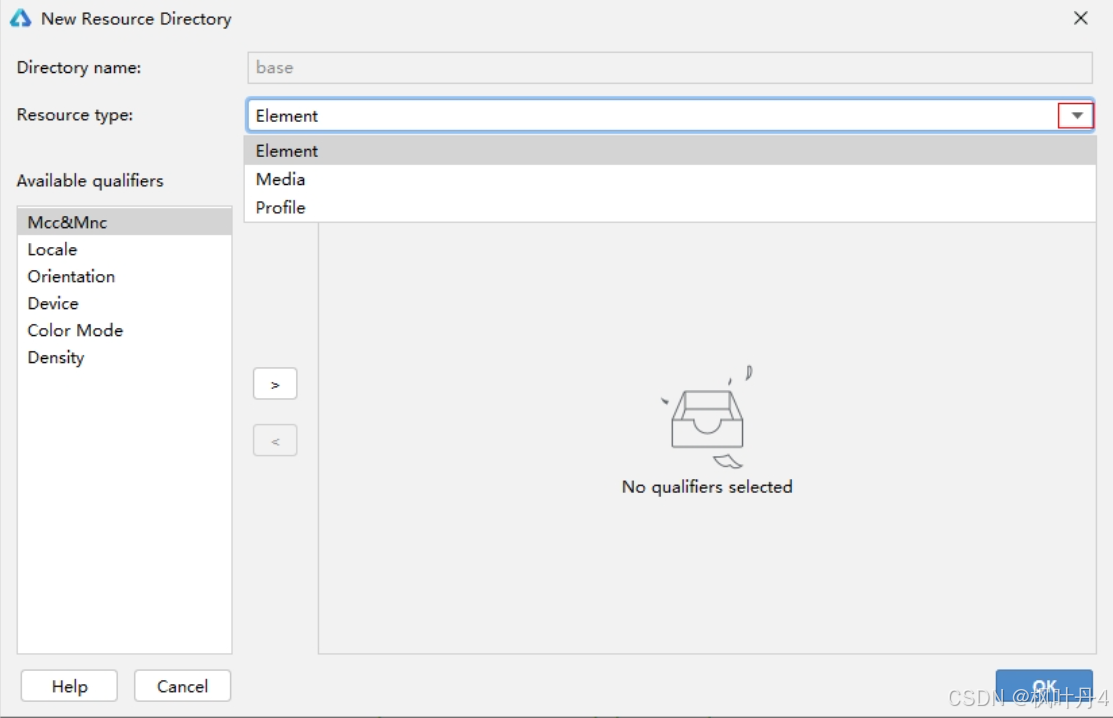Select the Locale qualifier
Image resolution: width=1113 pixels, height=718 pixels.
124,249
